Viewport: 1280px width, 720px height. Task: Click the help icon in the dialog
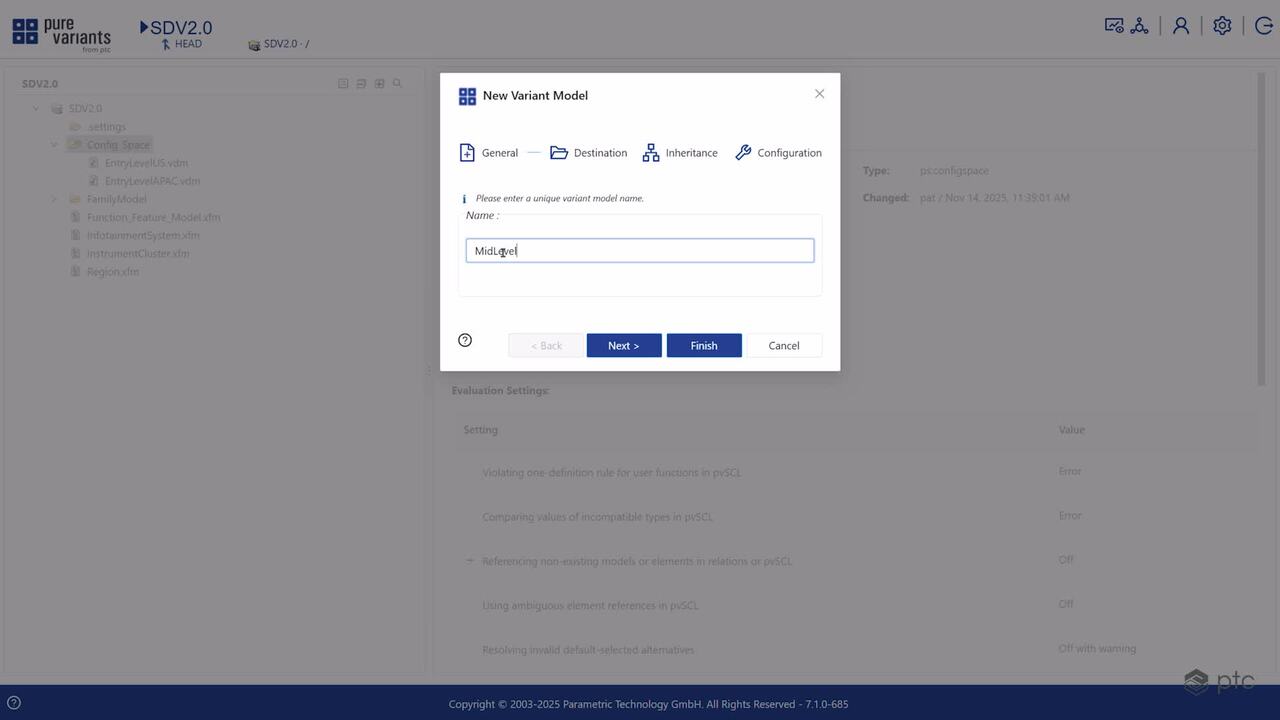[465, 340]
